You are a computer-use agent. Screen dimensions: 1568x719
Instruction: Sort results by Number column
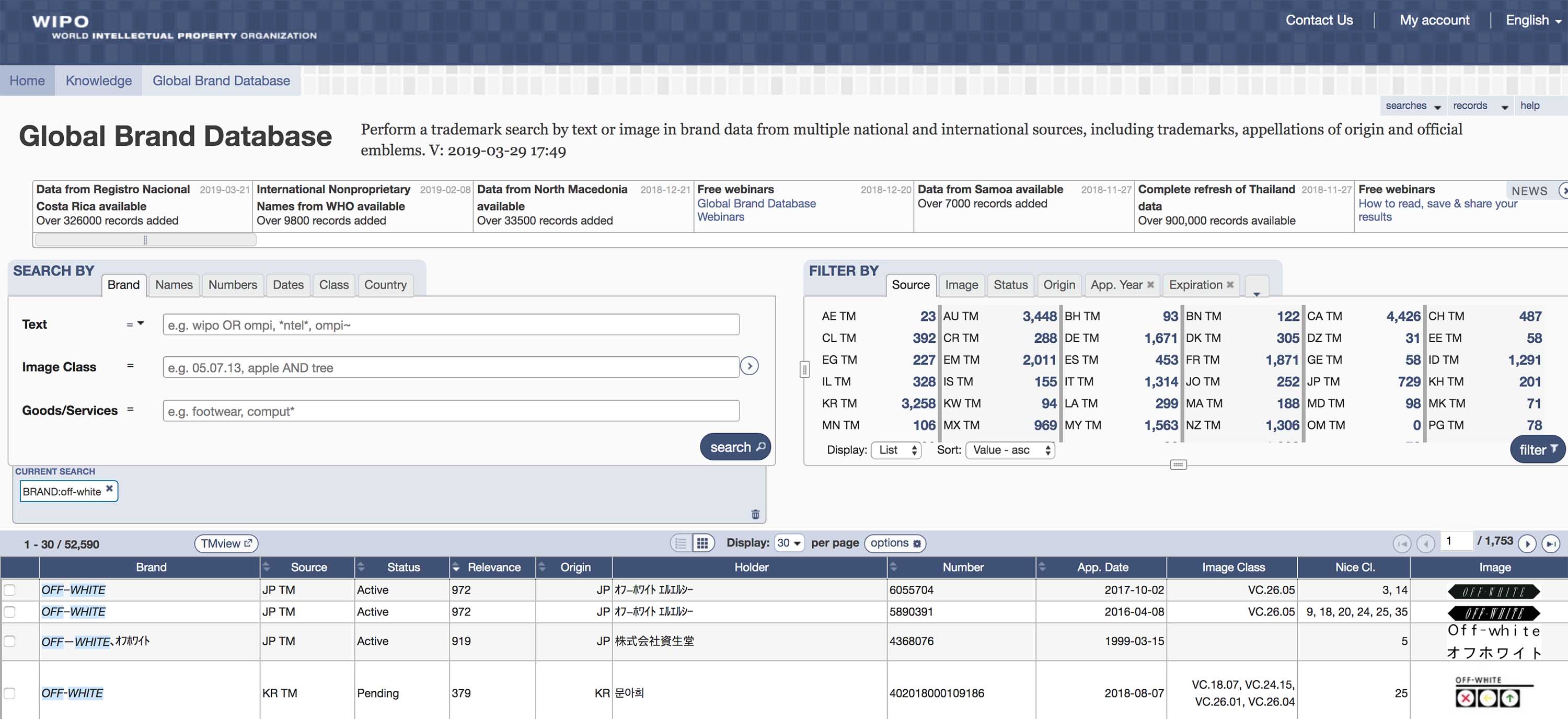(x=894, y=567)
